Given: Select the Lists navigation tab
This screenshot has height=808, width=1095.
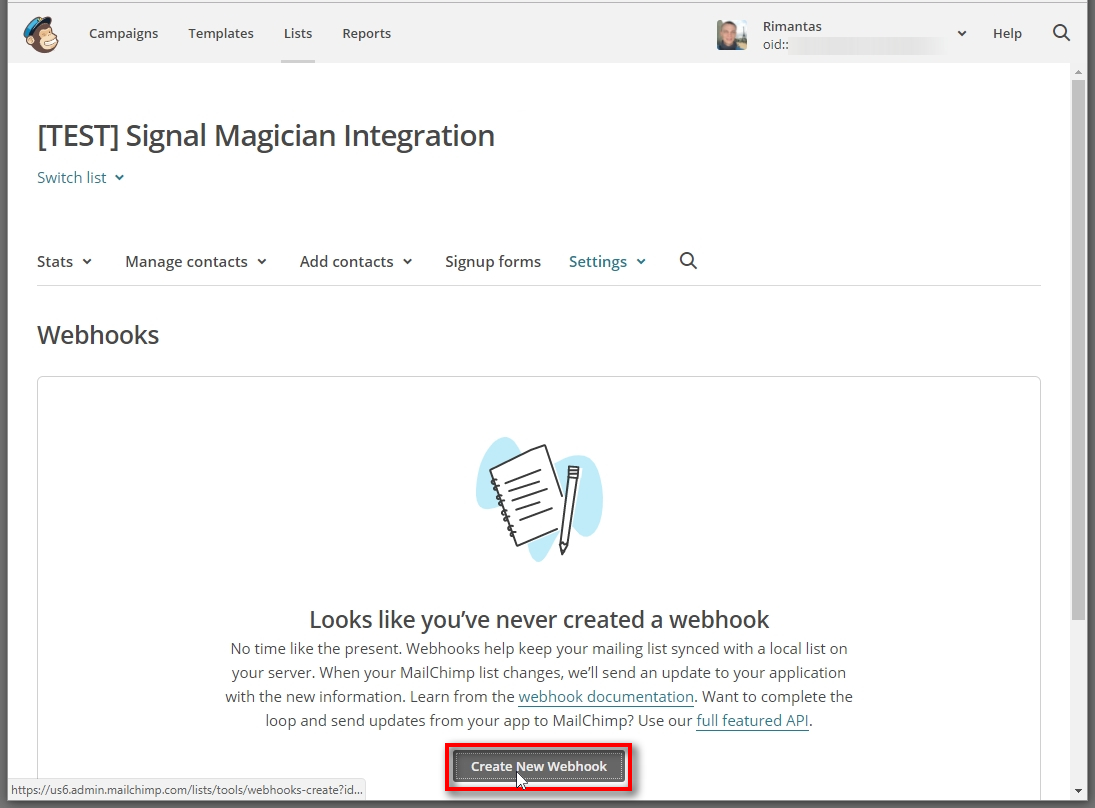Looking at the screenshot, I should [x=298, y=34].
